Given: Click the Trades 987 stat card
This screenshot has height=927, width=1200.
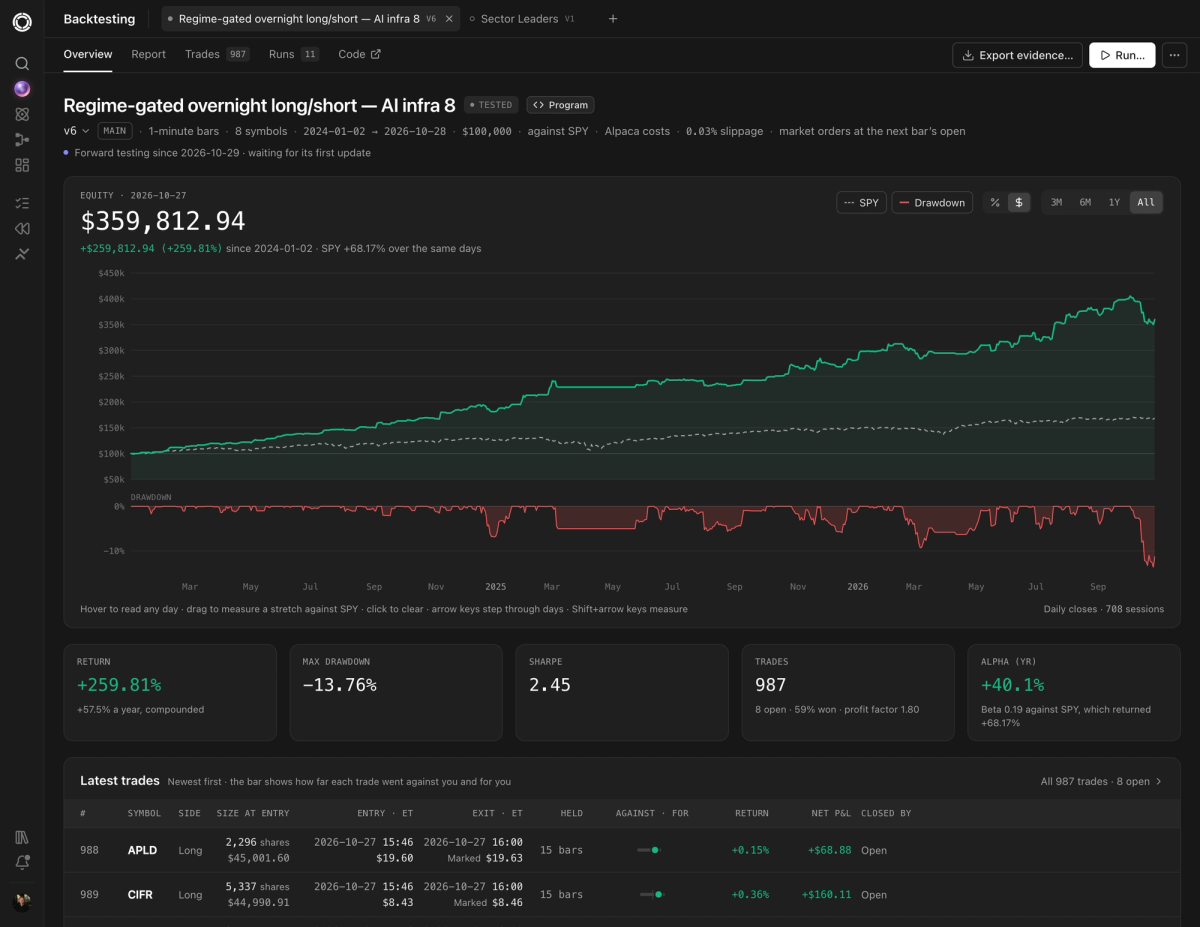Looking at the screenshot, I should point(848,692).
